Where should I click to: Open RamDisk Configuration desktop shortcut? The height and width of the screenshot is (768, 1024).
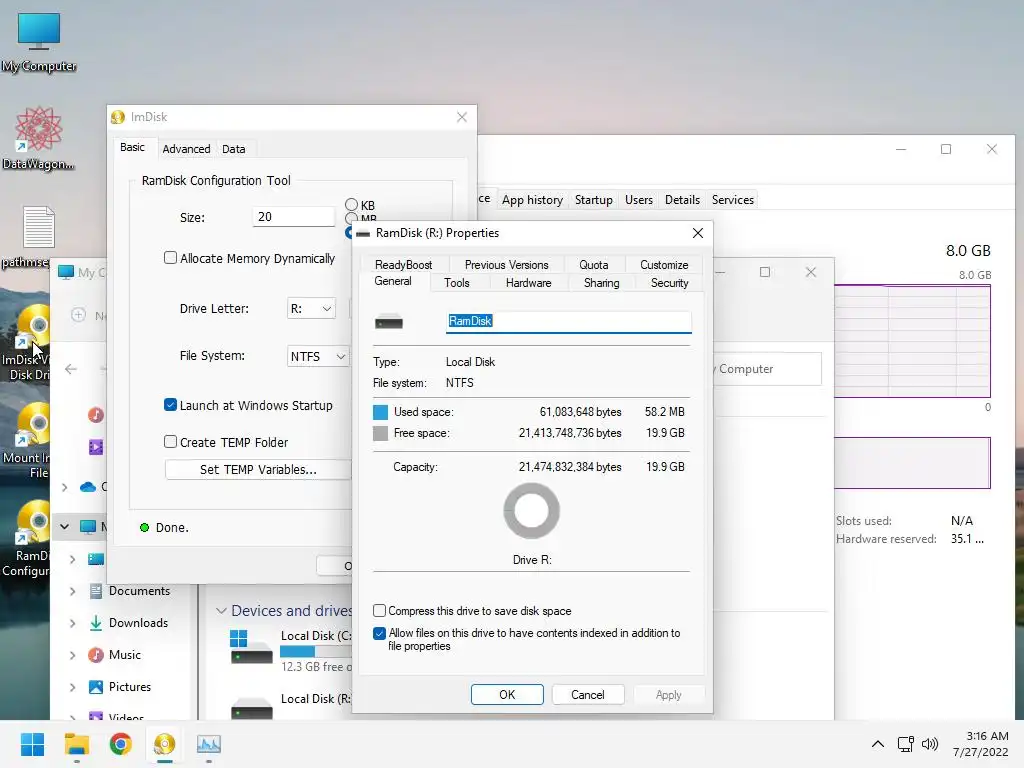26,539
